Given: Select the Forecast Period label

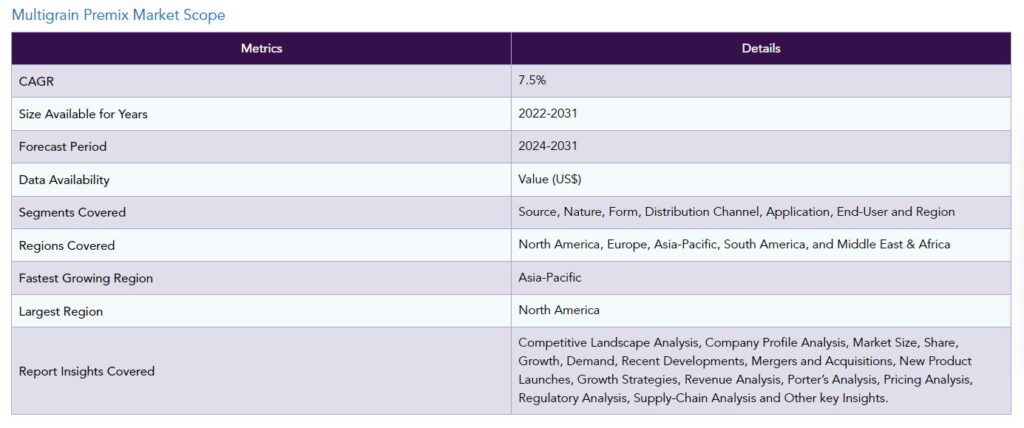Looking at the screenshot, I should [x=63, y=147].
